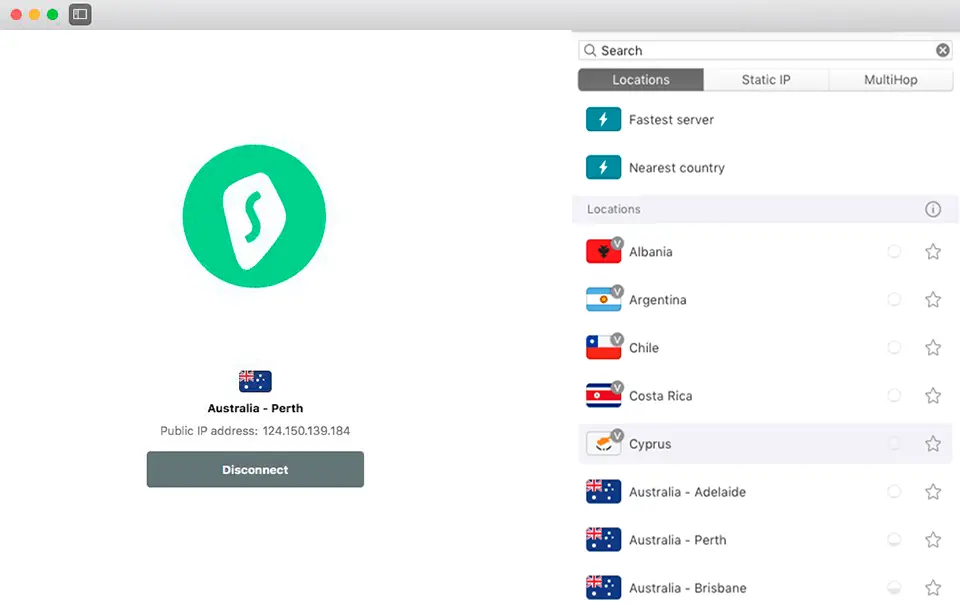Screen dimensions: 960x608
Task: Switch to the MultiHop tab
Action: coord(890,80)
